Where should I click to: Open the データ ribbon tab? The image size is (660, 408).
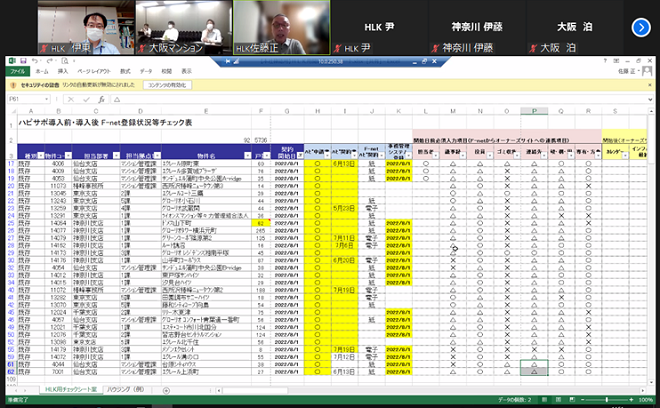(146, 71)
